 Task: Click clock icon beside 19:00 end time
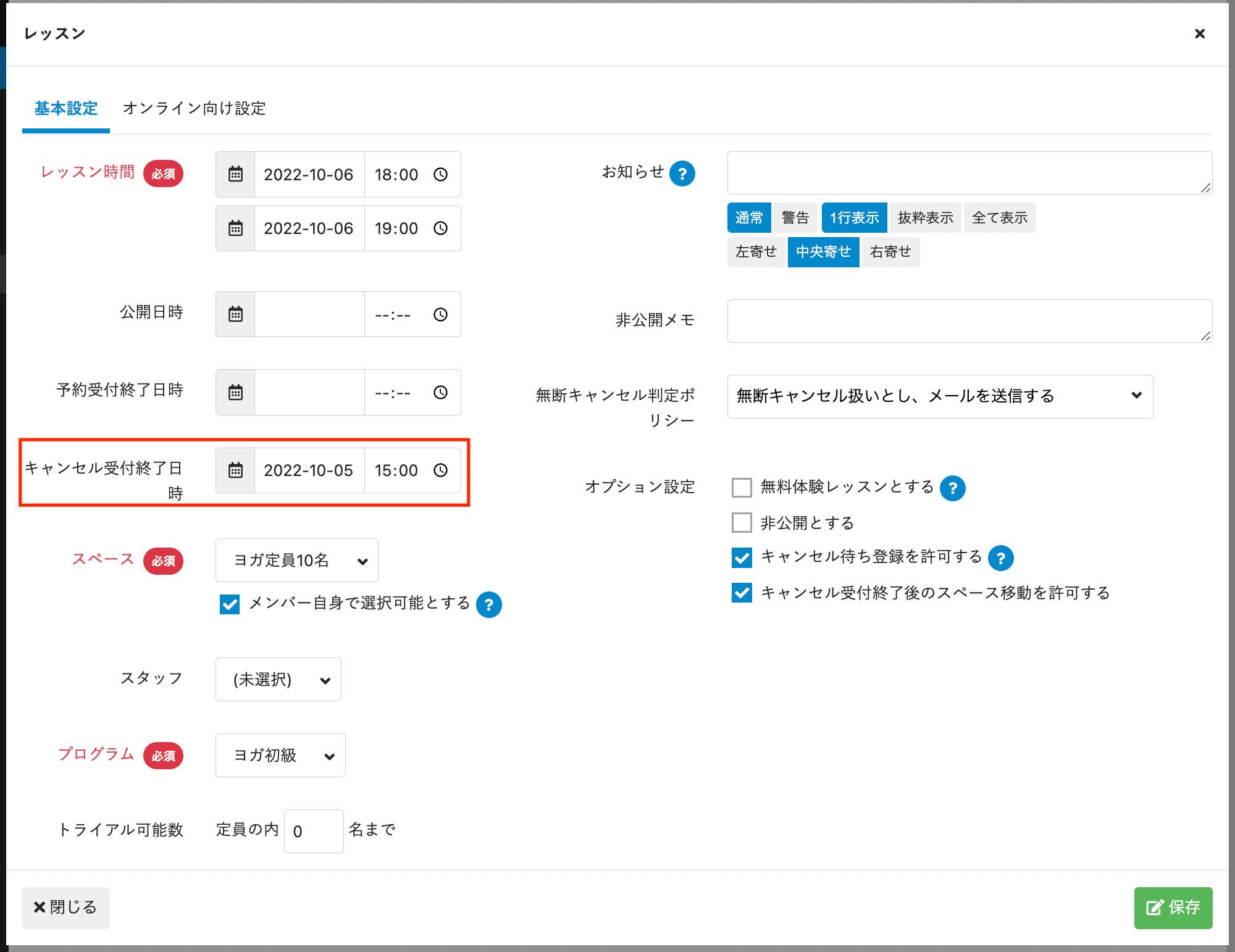pyautogui.click(x=440, y=228)
